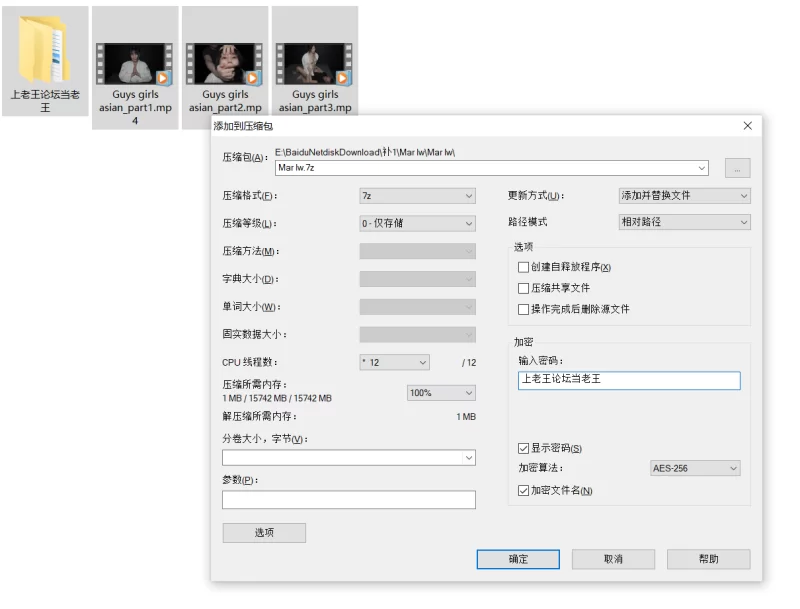Open the 更新方式 dropdown
This screenshot has height=609, width=800.
[684, 195]
